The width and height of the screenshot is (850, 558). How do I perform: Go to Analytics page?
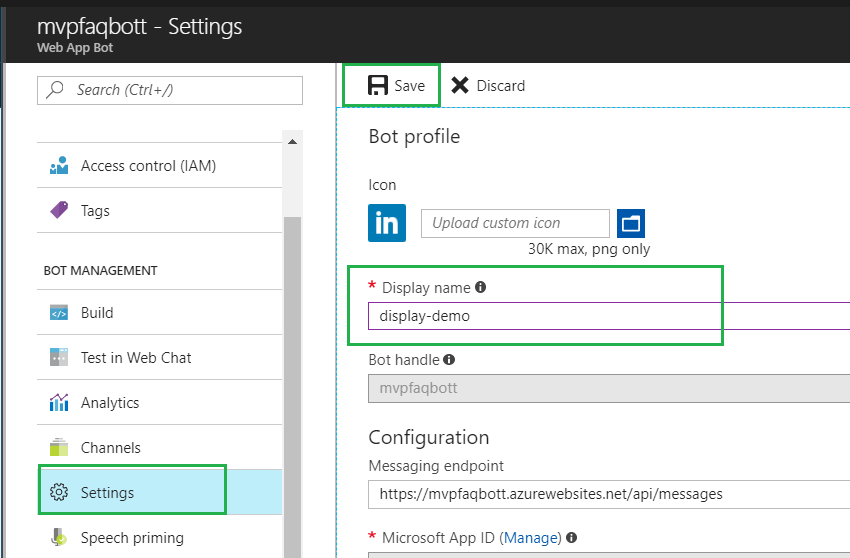pyautogui.click(x=109, y=403)
